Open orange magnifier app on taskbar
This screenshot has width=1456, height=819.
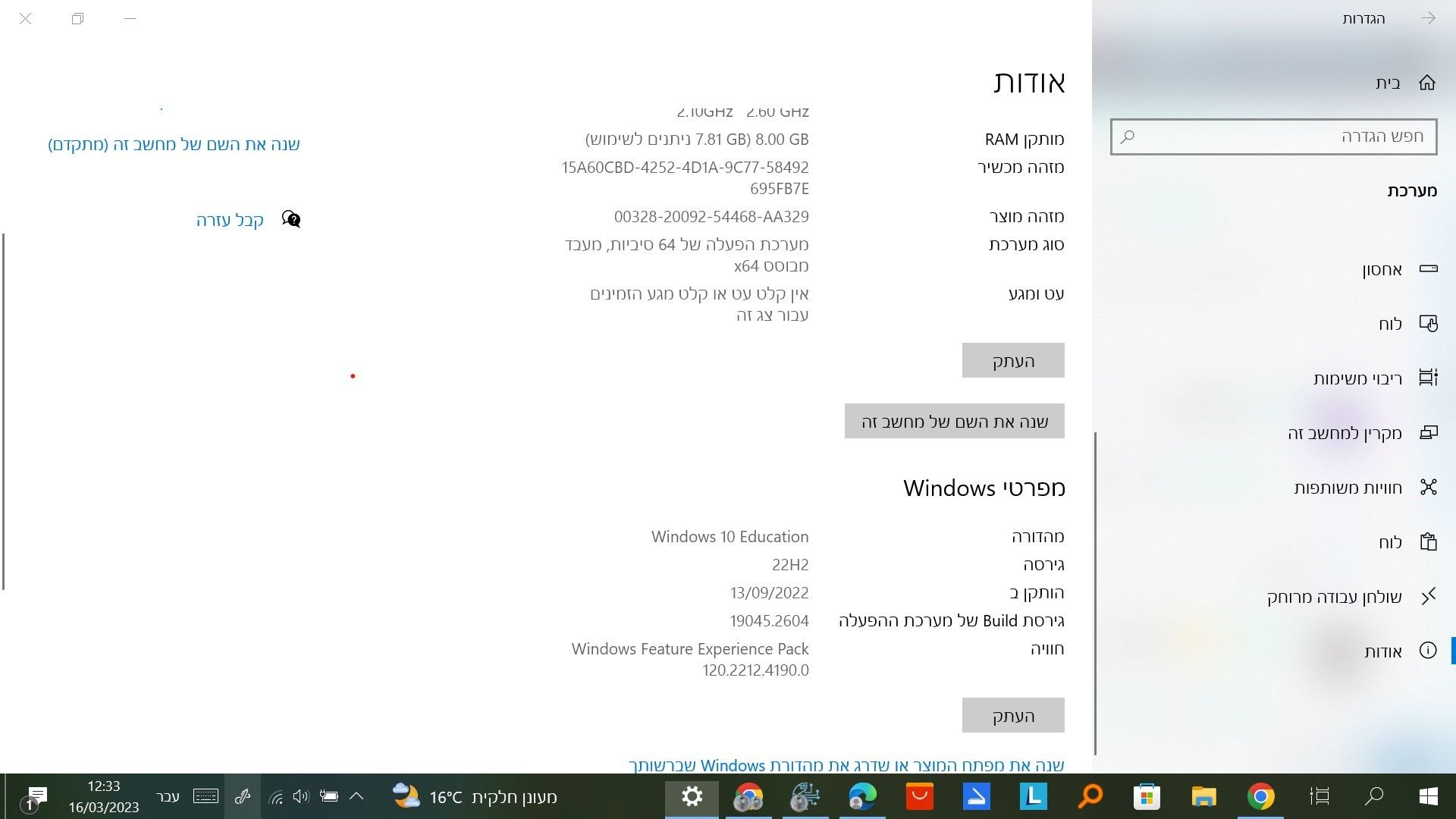pos(1090,796)
